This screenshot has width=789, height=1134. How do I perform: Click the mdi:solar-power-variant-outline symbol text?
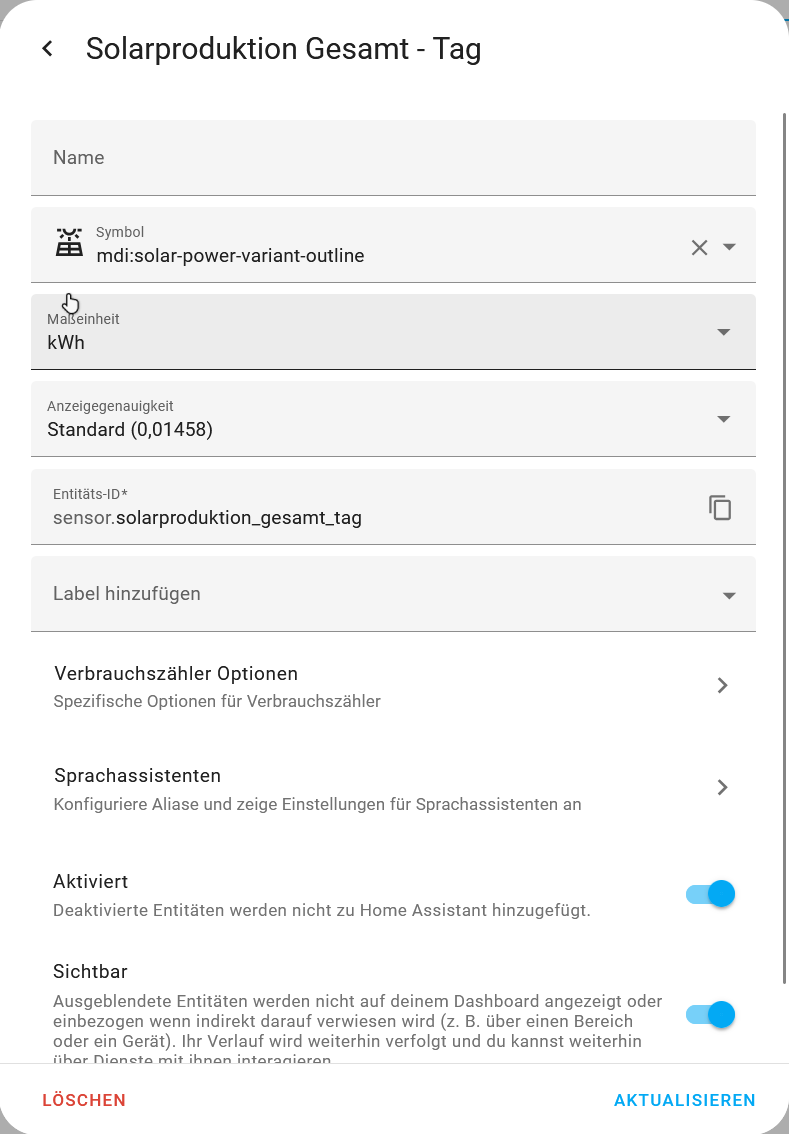(x=230, y=256)
